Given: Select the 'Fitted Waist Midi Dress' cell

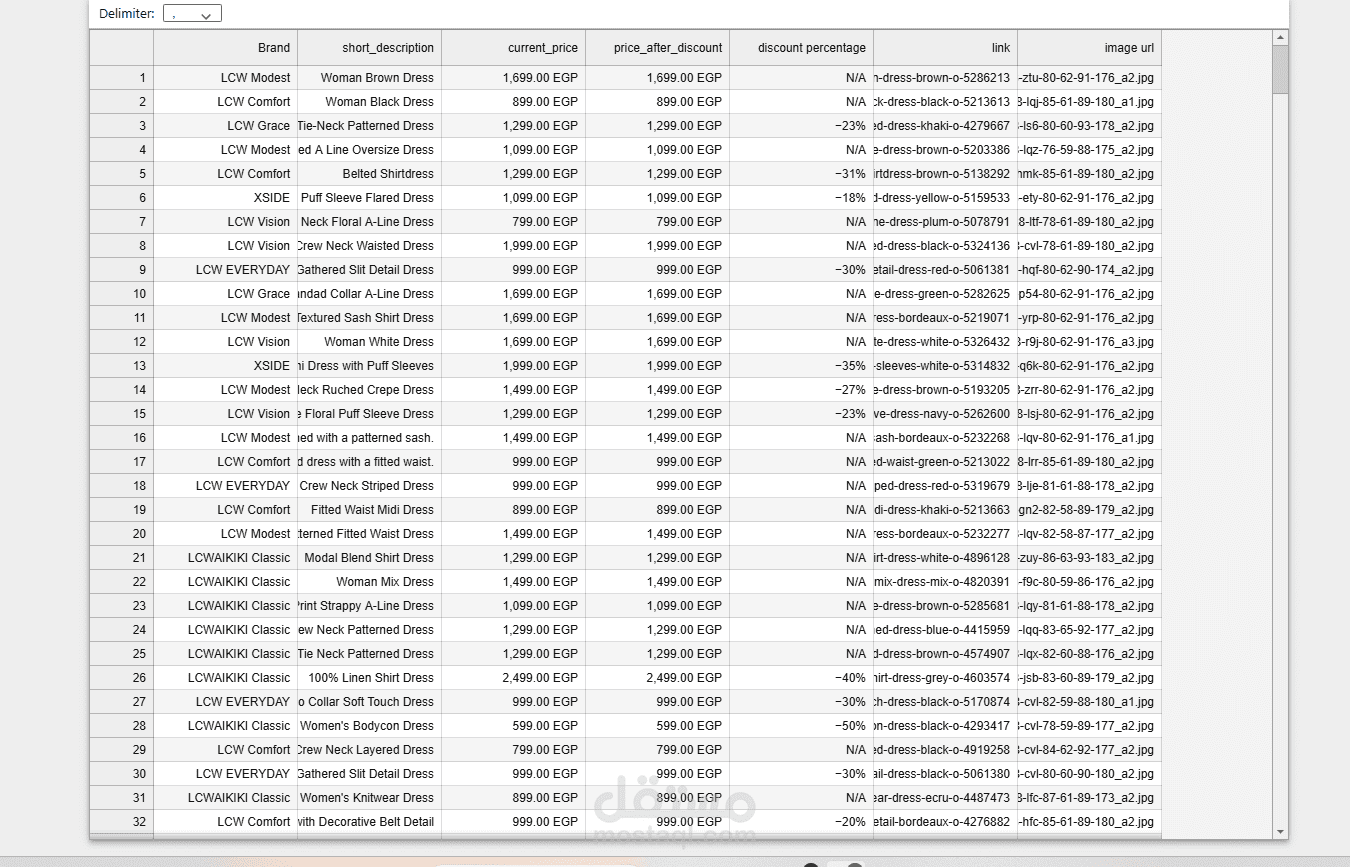Looking at the screenshot, I should pyautogui.click(x=369, y=510).
